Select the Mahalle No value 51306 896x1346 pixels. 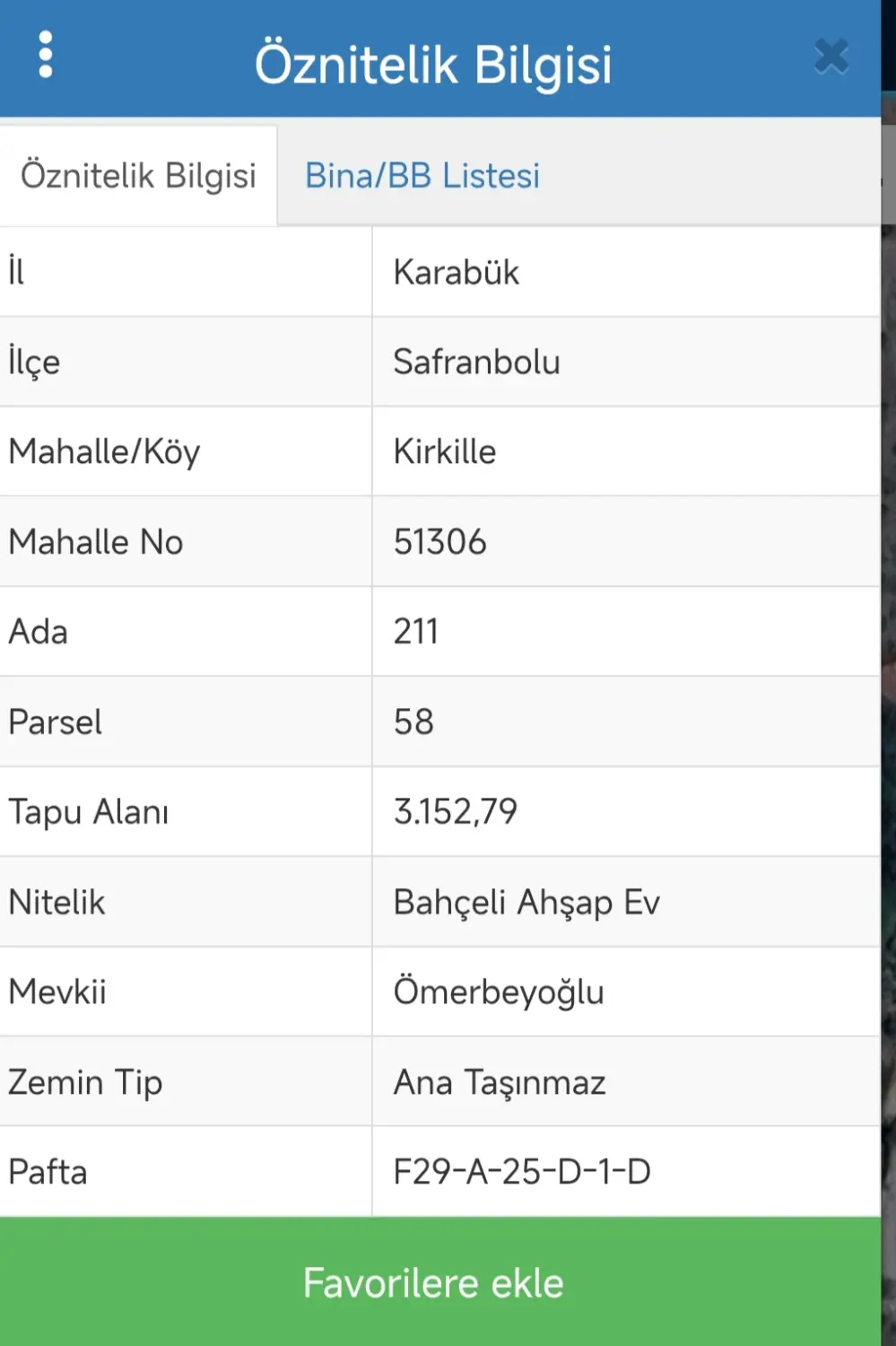[439, 542]
